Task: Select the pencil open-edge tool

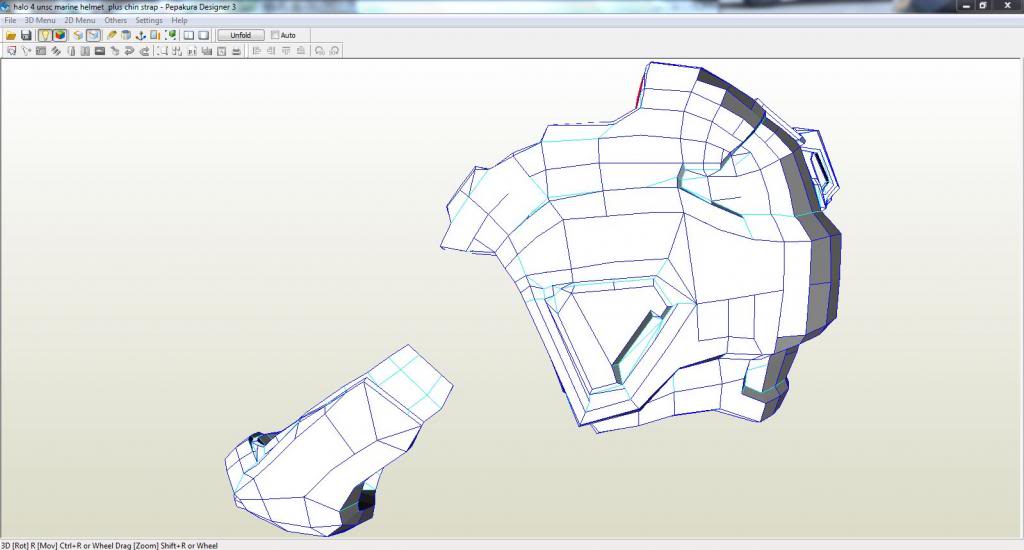Action: [112, 35]
